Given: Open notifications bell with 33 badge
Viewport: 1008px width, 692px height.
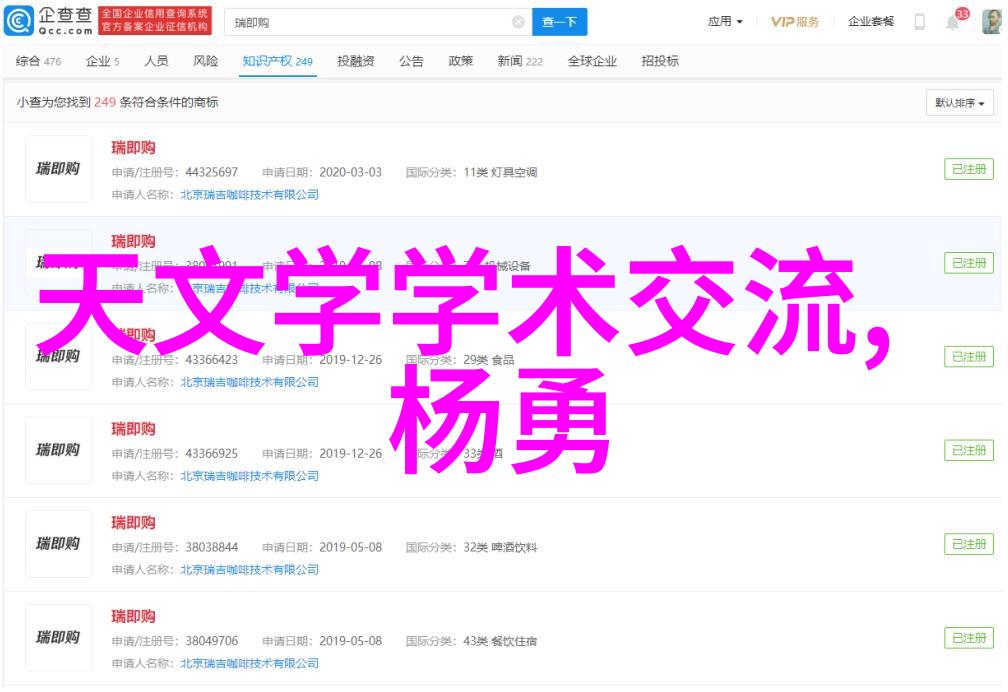Looking at the screenshot, I should 954,20.
